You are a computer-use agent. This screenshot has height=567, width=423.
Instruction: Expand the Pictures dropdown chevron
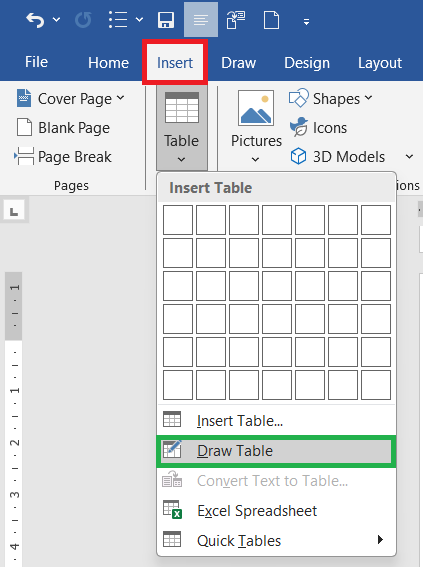click(255, 159)
